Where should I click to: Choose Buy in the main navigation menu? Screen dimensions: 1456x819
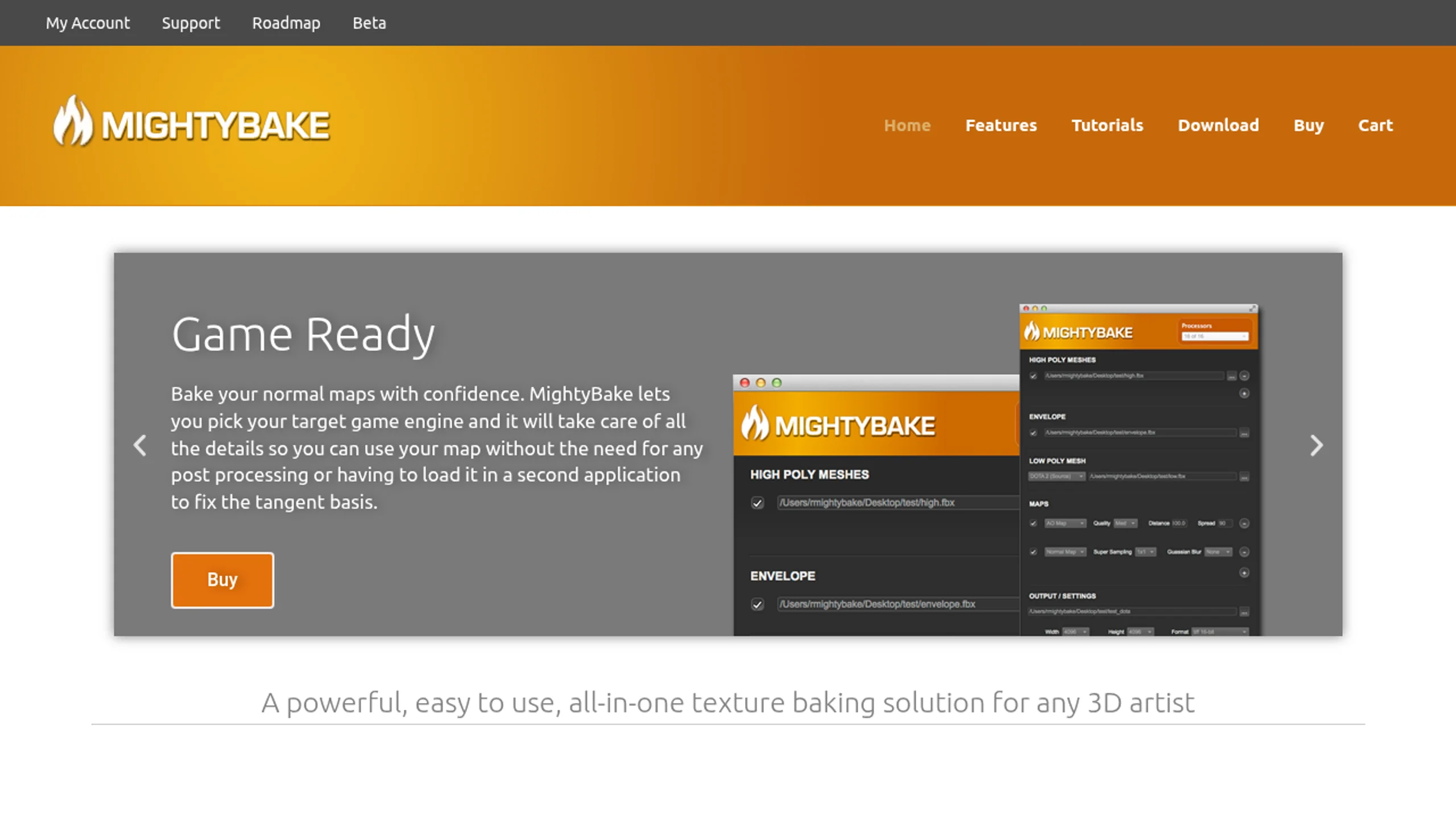pos(1309,125)
